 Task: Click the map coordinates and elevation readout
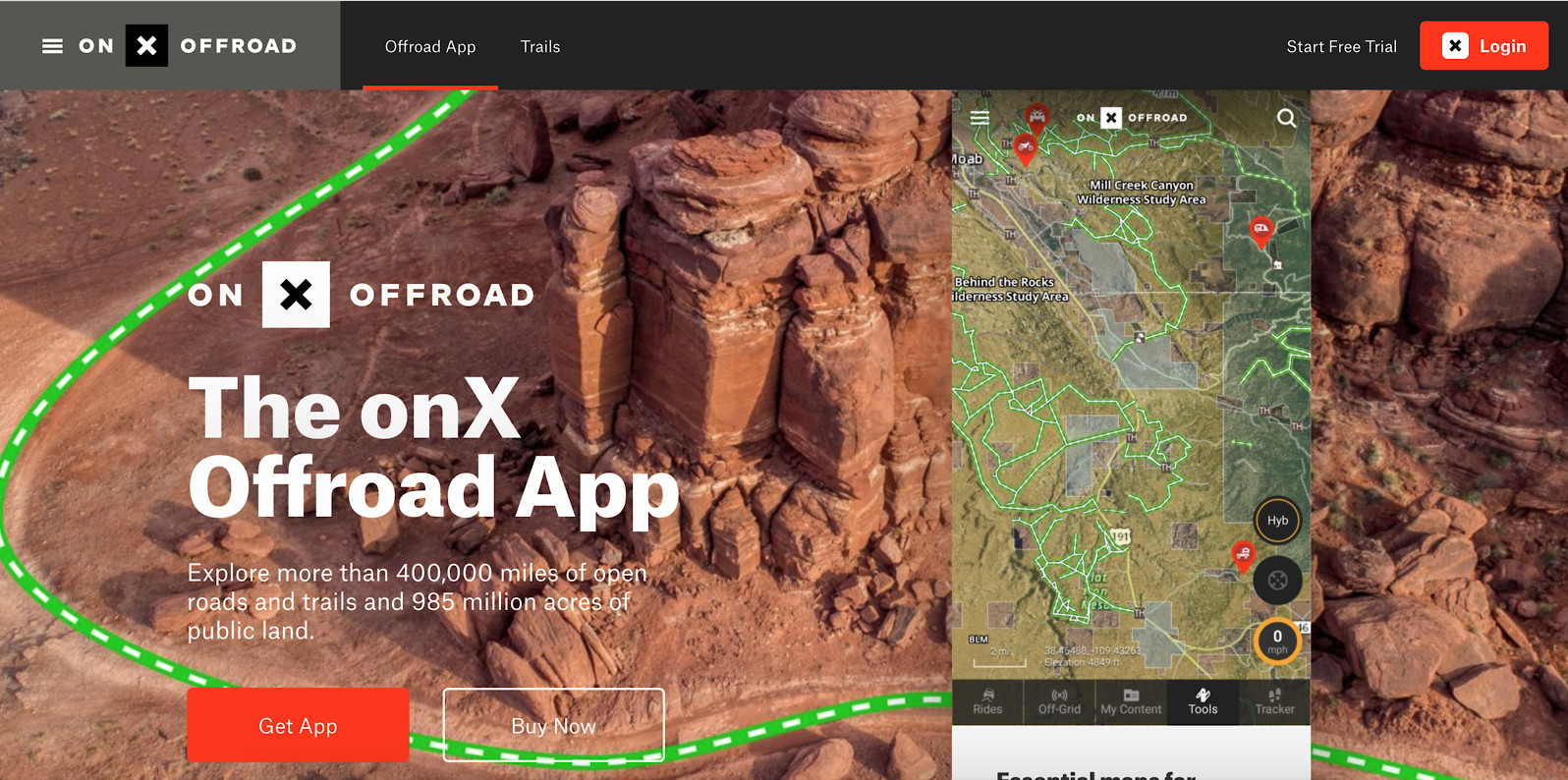click(x=1092, y=655)
